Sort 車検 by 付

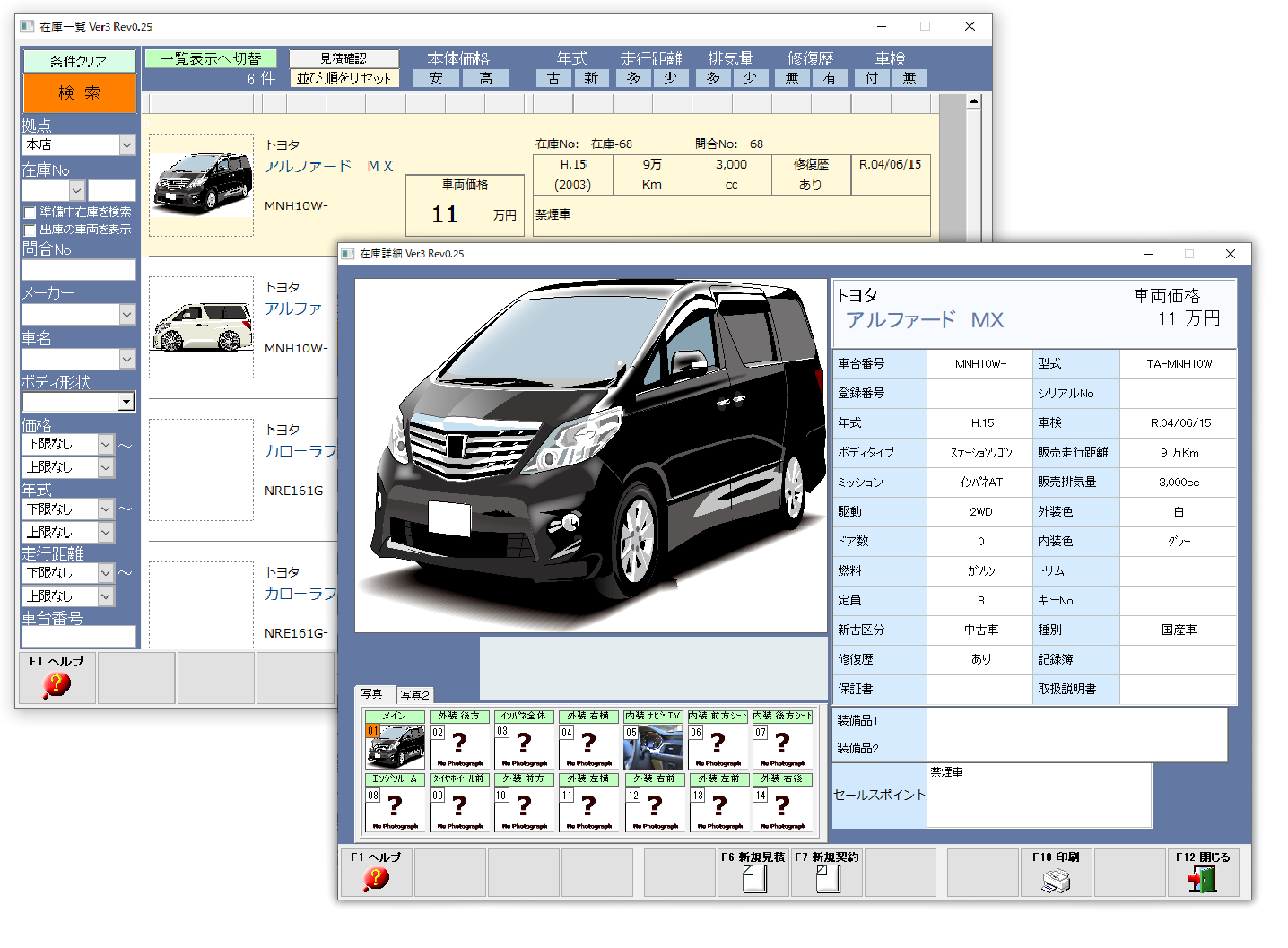click(872, 79)
